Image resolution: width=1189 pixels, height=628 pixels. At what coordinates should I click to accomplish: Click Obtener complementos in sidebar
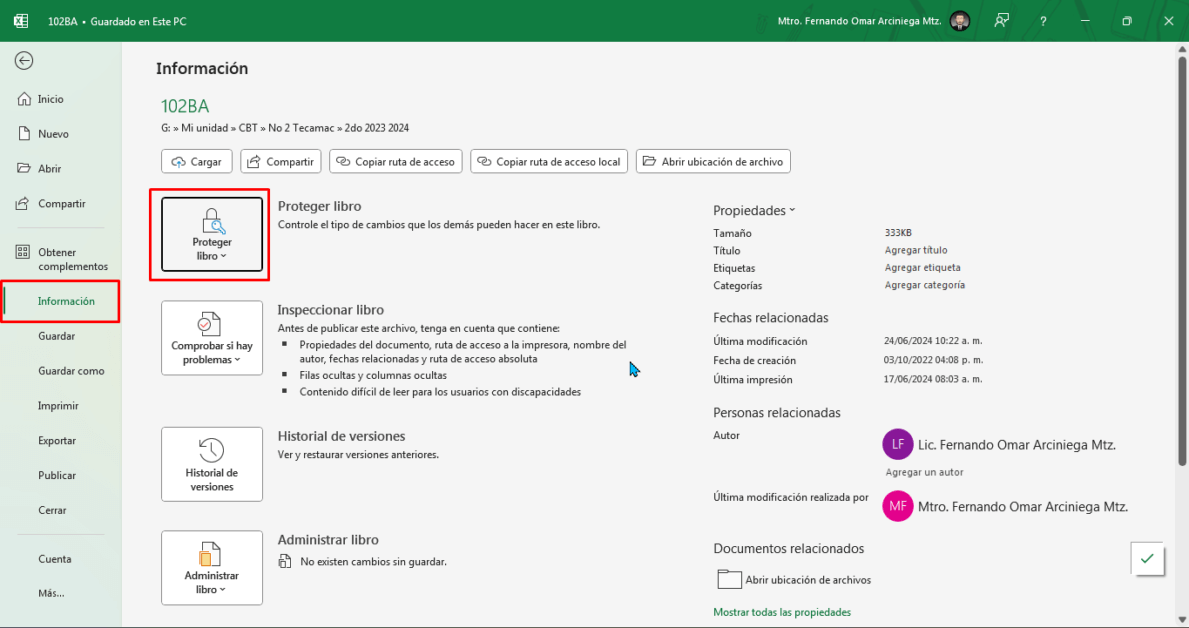point(72,259)
